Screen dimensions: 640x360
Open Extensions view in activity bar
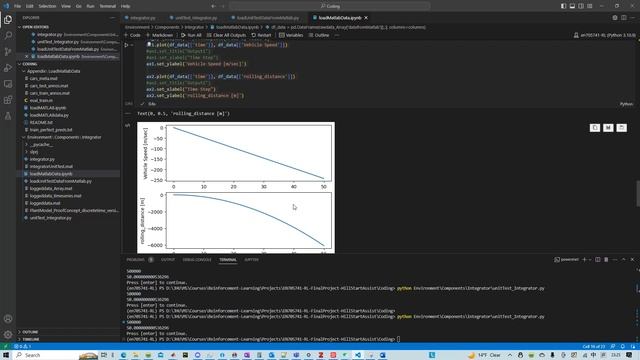point(8,100)
